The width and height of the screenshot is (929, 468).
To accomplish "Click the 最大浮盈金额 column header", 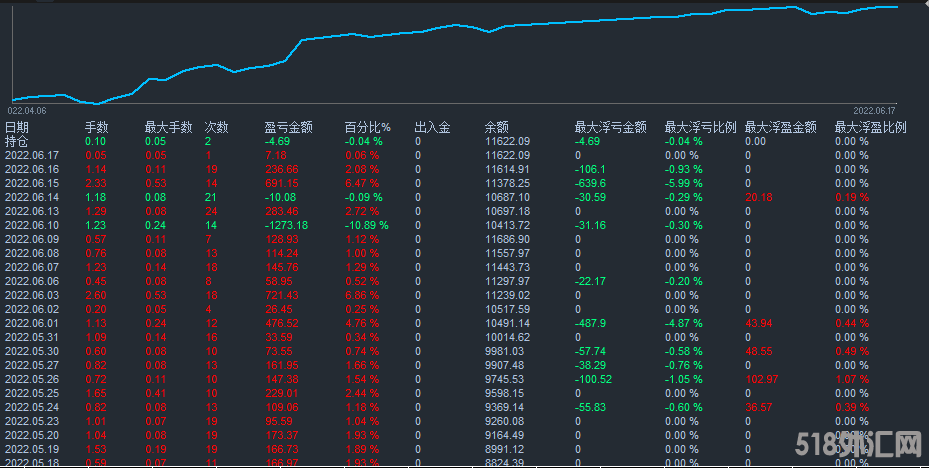I will pos(780,127).
